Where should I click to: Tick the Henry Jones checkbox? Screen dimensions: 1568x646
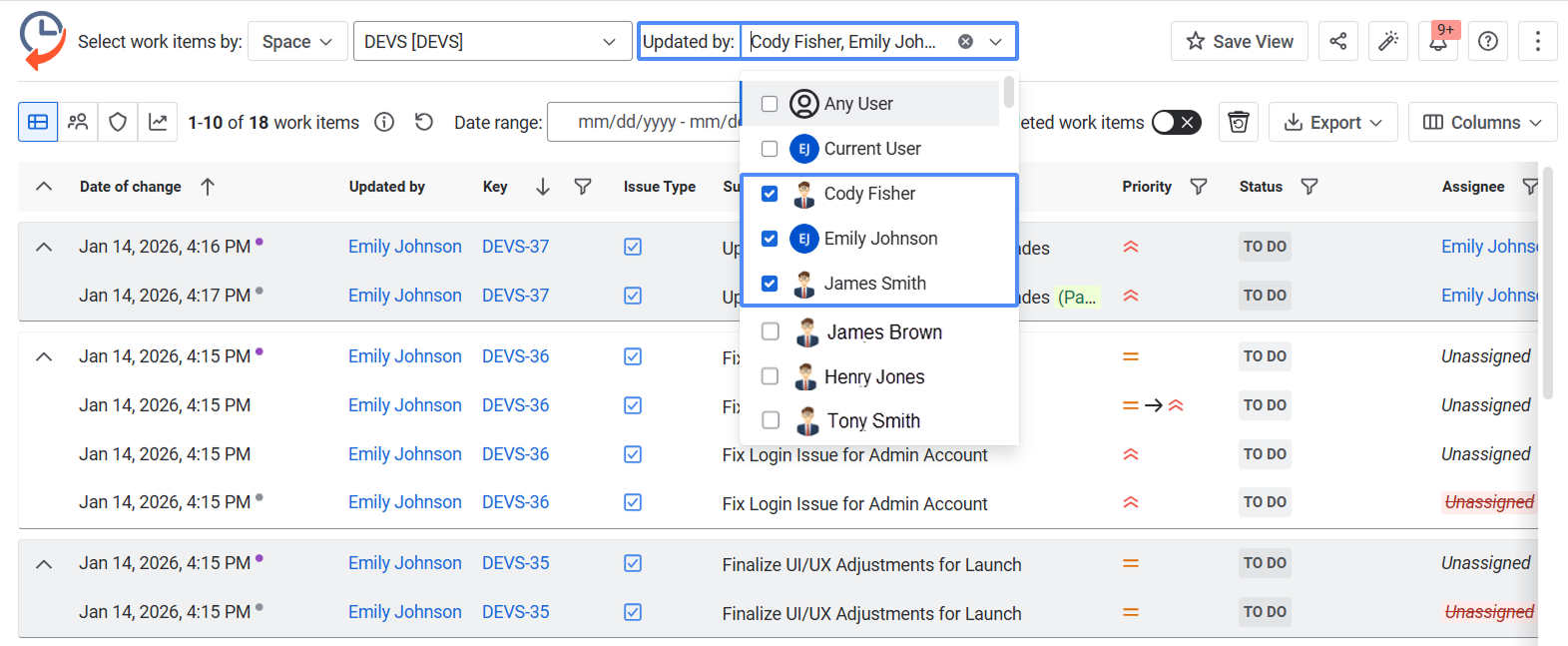[770, 376]
